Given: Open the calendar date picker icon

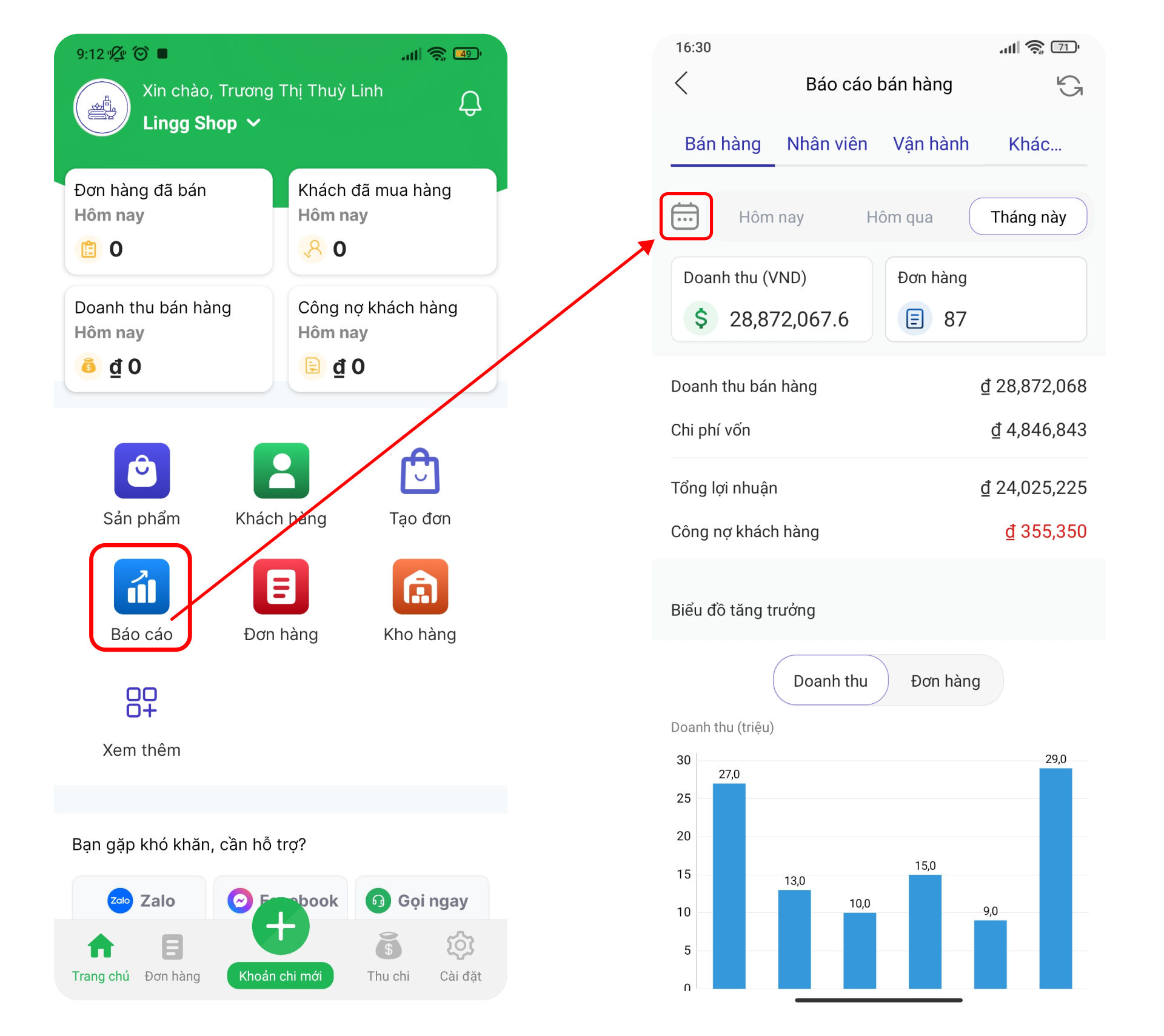Looking at the screenshot, I should [x=685, y=216].
